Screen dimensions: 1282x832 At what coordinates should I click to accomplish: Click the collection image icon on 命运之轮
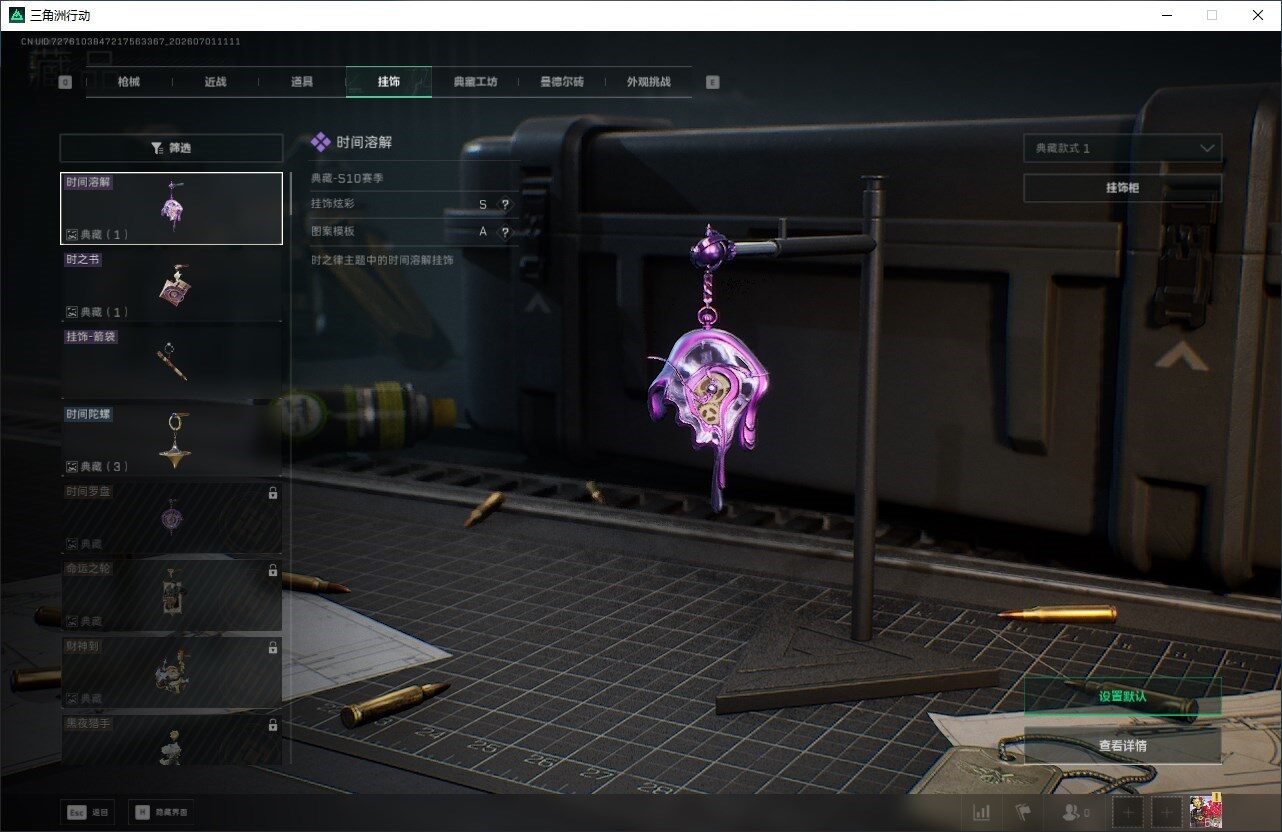pos(72,621)
